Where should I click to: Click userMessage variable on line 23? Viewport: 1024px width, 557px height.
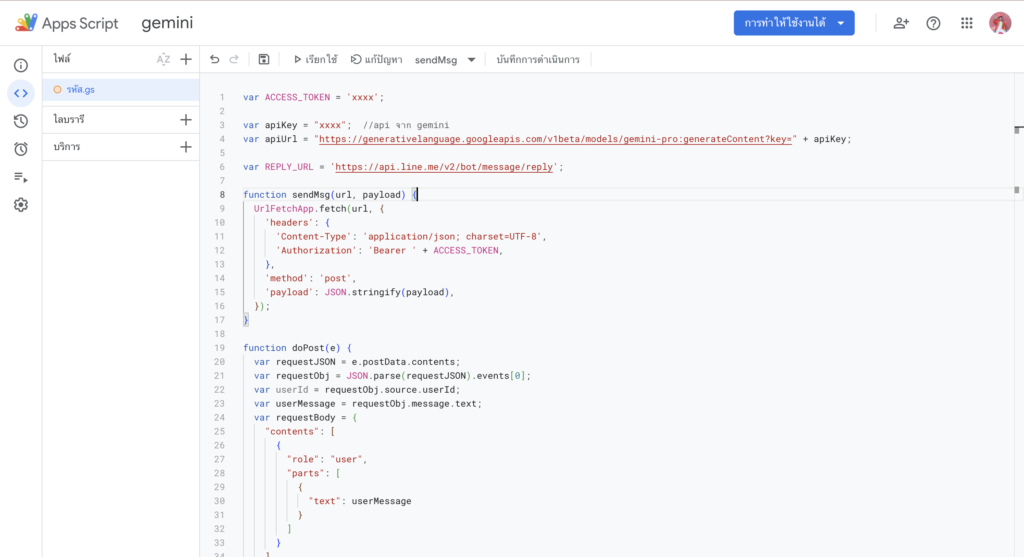306,404
